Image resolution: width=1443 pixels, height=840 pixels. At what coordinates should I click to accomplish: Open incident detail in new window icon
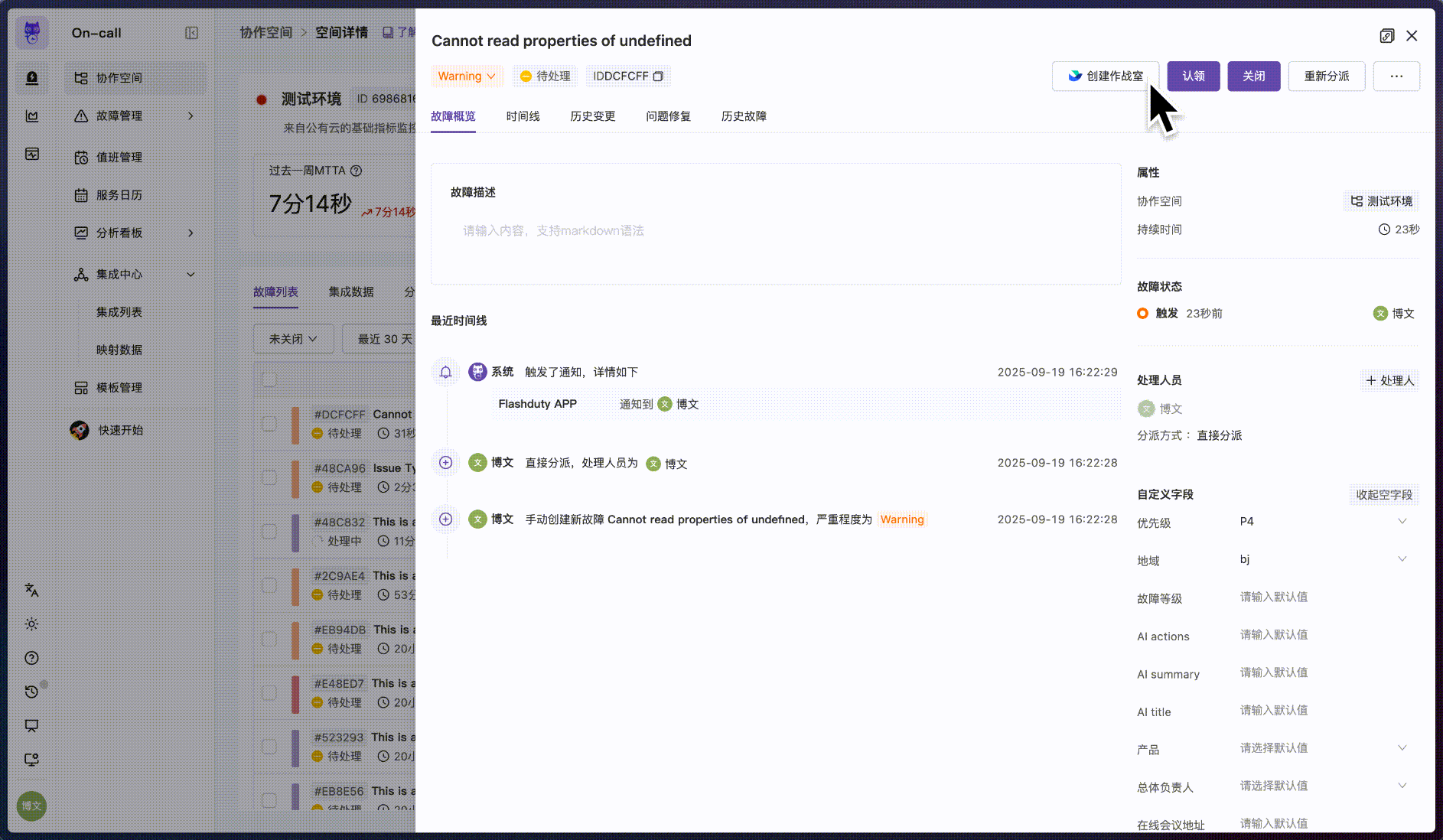(x=1386, y=36)
